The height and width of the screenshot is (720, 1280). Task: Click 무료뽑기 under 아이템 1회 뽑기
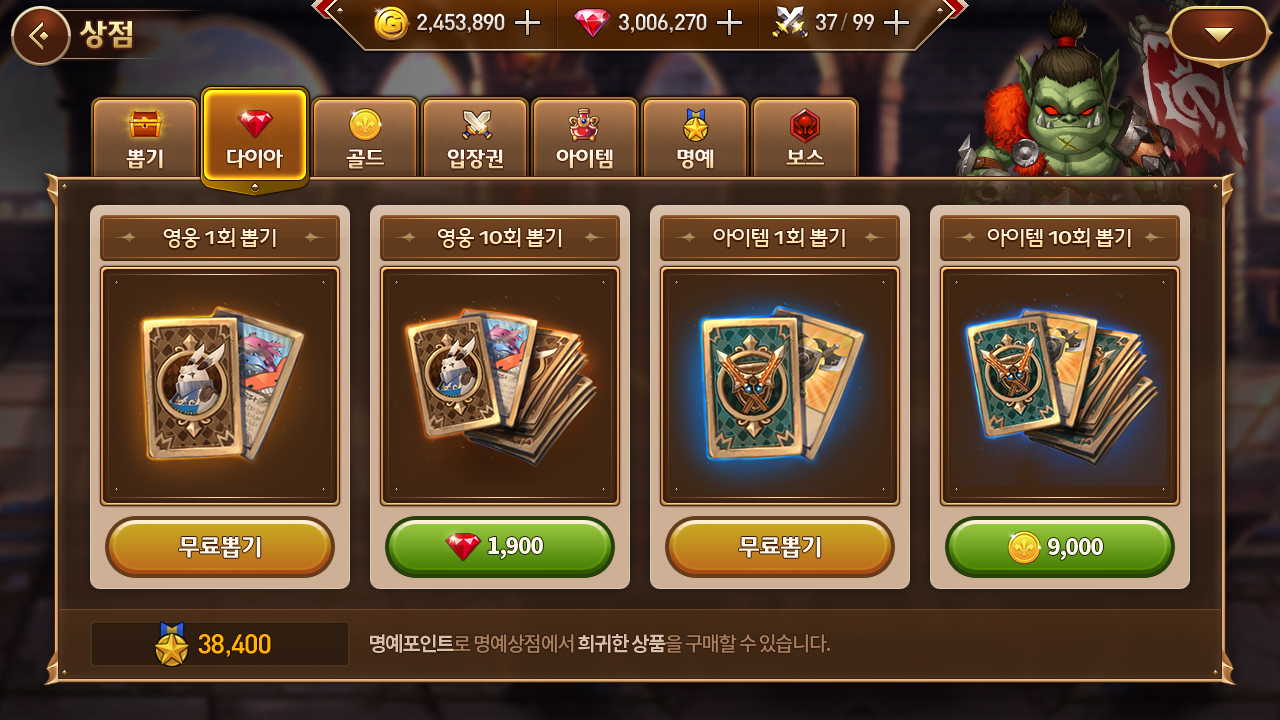(780, 547)
